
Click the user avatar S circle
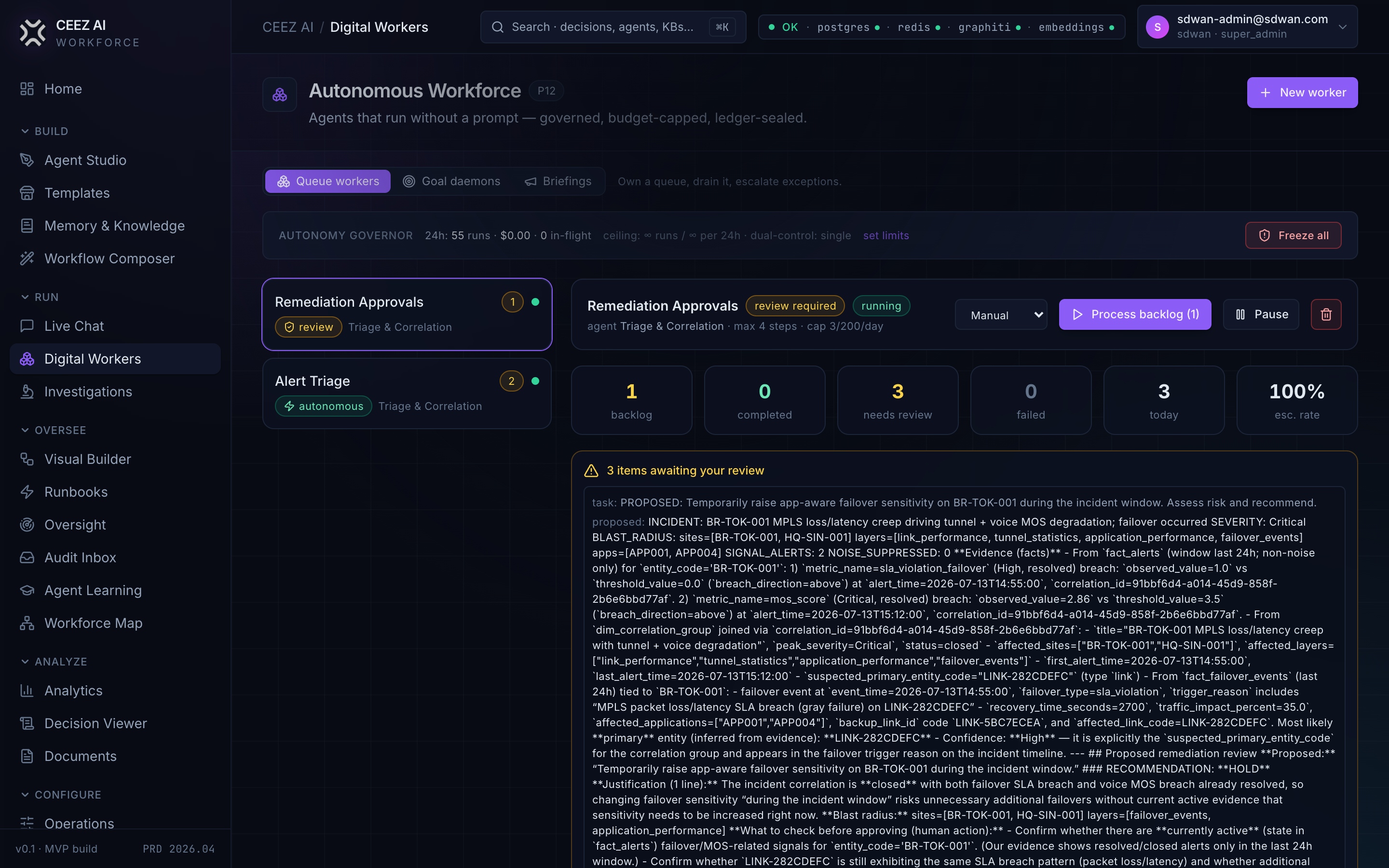[1157, 27]
